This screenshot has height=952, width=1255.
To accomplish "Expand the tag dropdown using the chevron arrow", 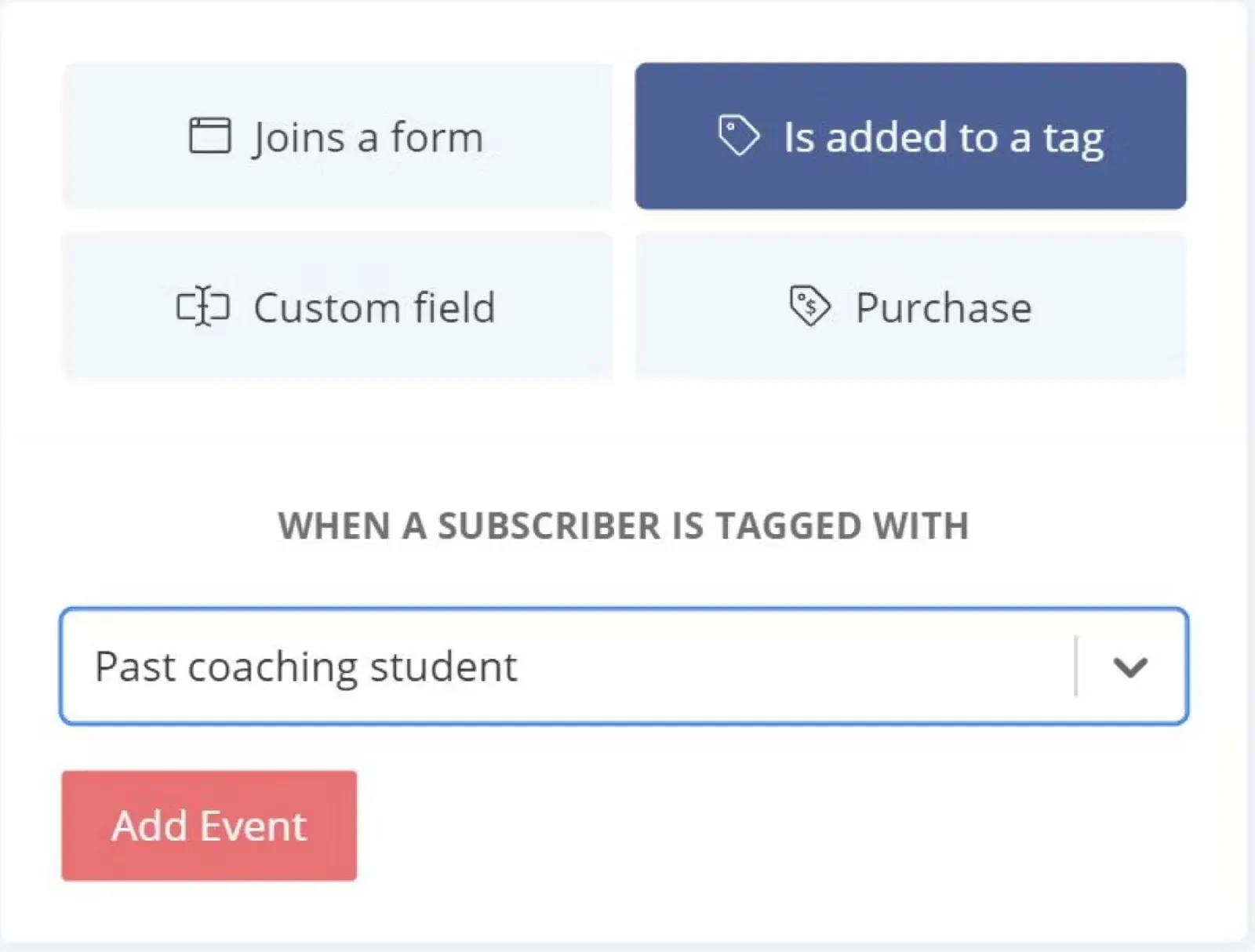I will click(1130, 667).
